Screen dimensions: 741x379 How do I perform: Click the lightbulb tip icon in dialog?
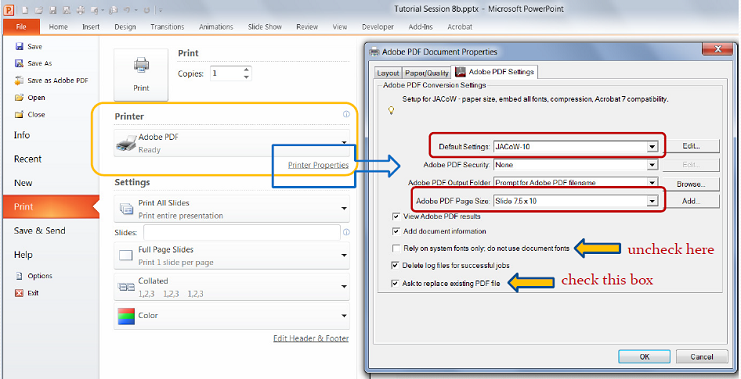391,111
